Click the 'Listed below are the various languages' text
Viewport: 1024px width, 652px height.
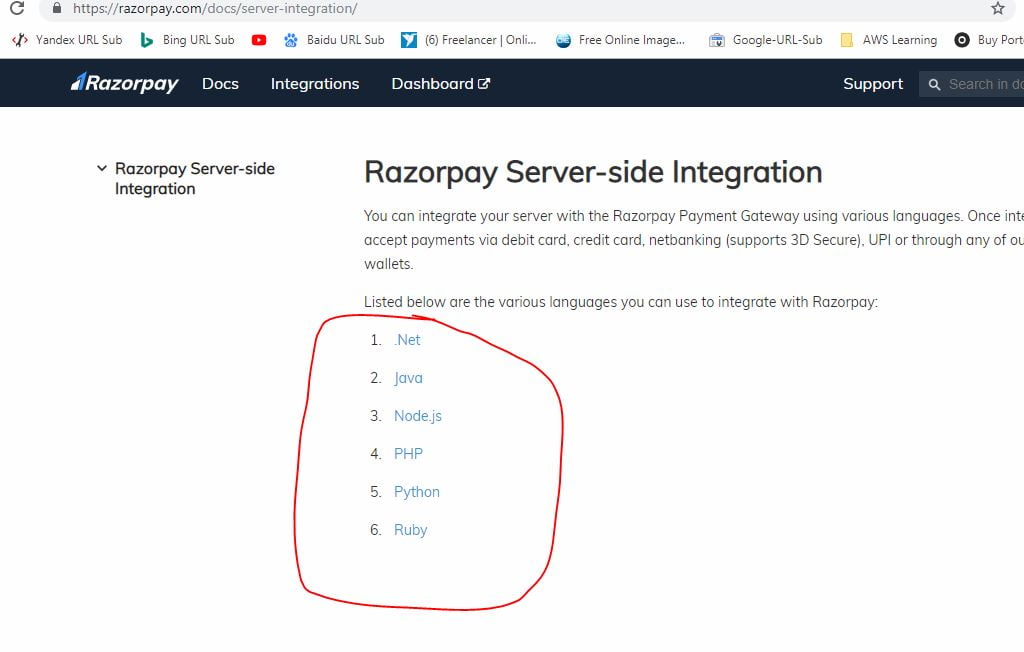click(621, 302)
